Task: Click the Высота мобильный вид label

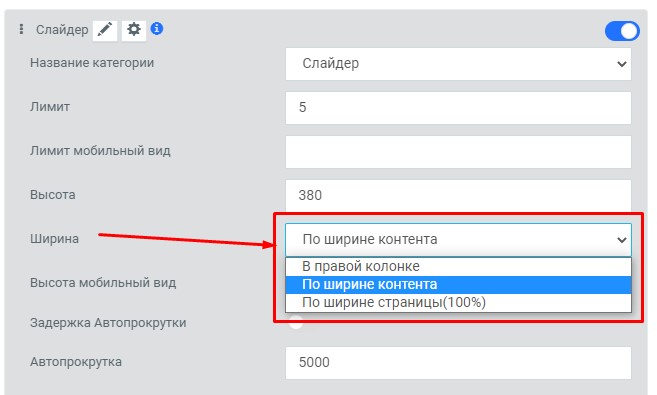Action: 103,283
